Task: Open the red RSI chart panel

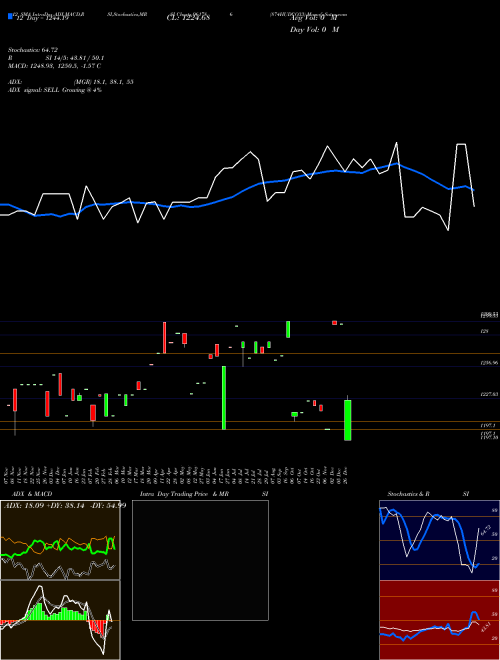Action: 439,620
